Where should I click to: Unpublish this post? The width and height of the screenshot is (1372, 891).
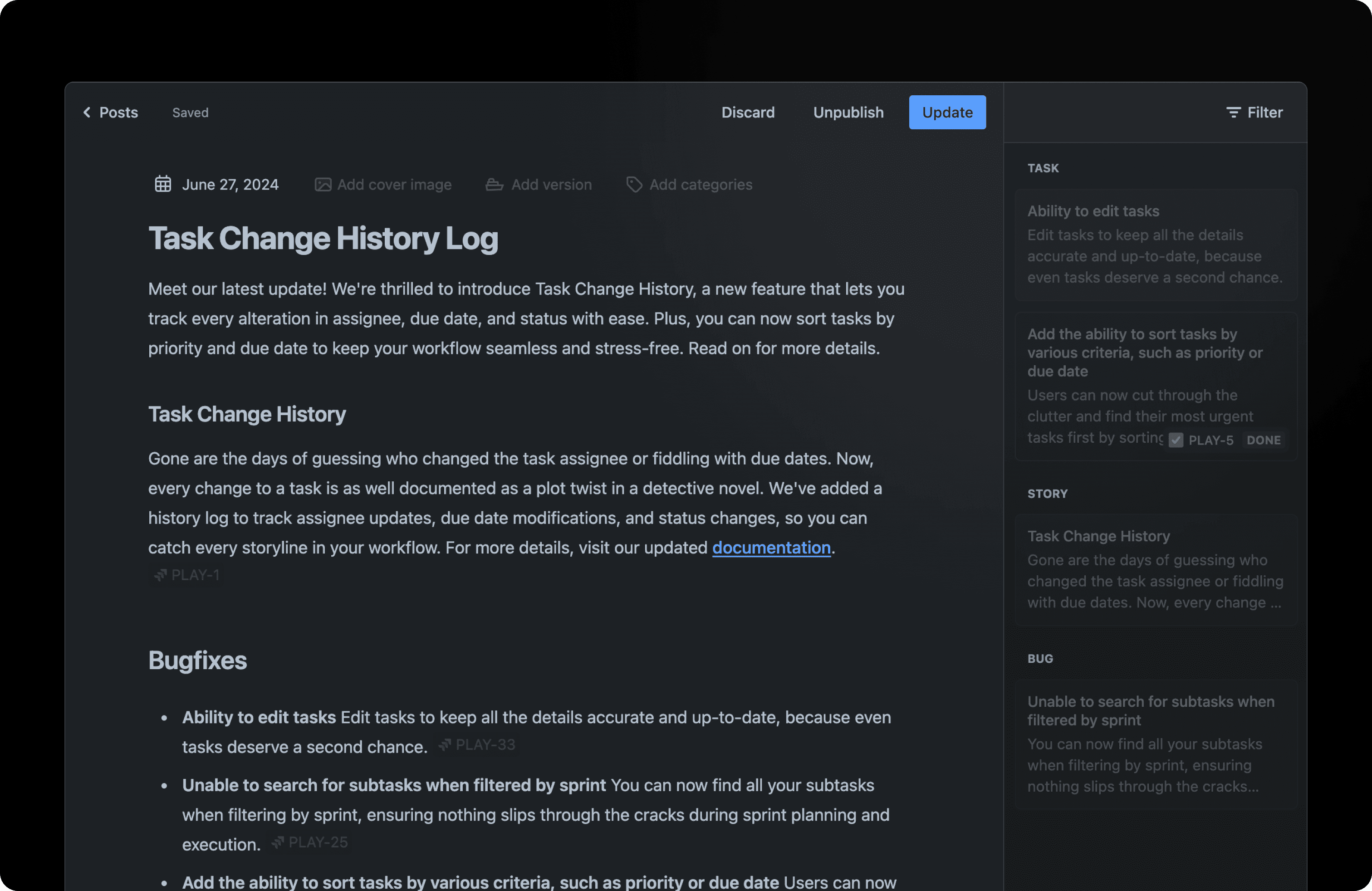(x=848, y=113)
